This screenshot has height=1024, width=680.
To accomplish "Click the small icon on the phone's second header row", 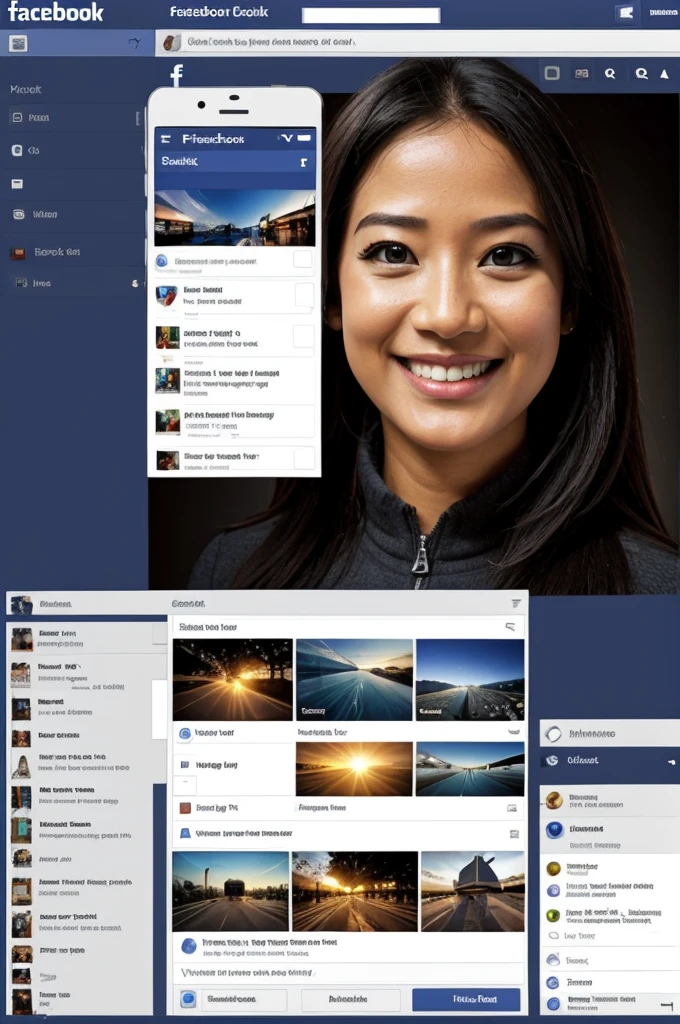I will 304,162.
